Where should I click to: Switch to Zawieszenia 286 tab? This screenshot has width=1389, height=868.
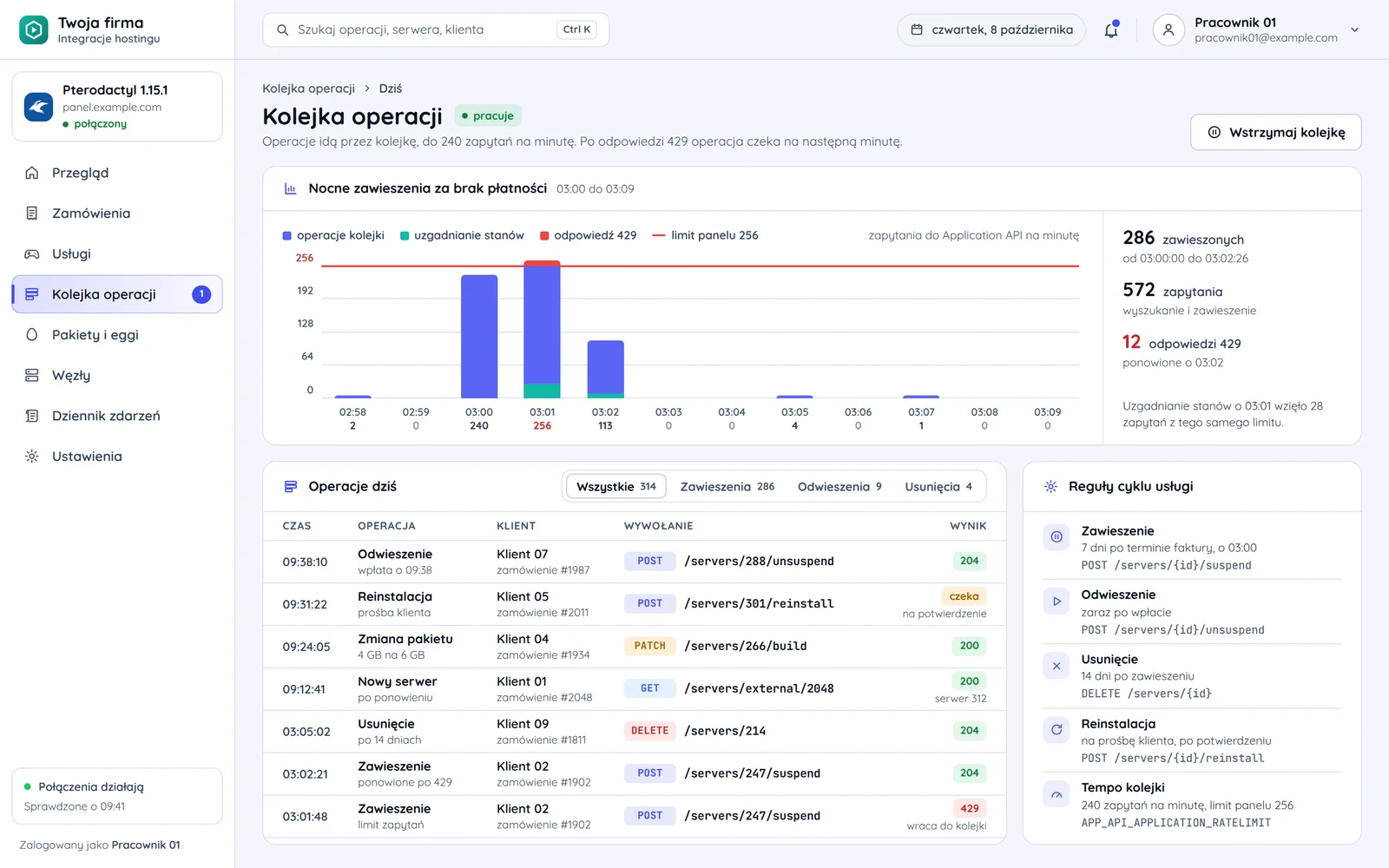coord(727,487)
